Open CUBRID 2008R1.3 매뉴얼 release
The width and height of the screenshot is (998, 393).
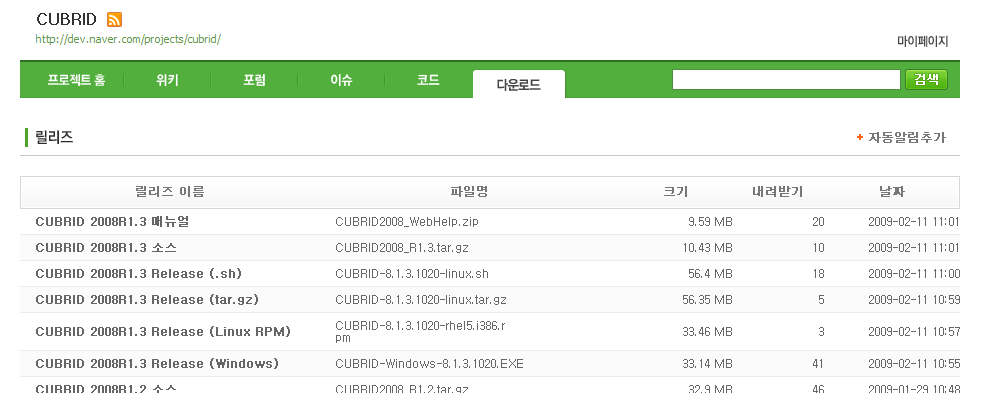coord(112,222)
